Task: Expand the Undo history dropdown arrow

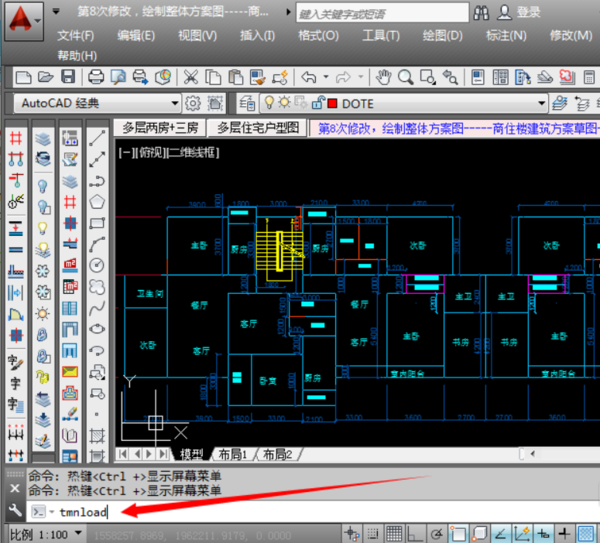Action: [x=326, y=77]
